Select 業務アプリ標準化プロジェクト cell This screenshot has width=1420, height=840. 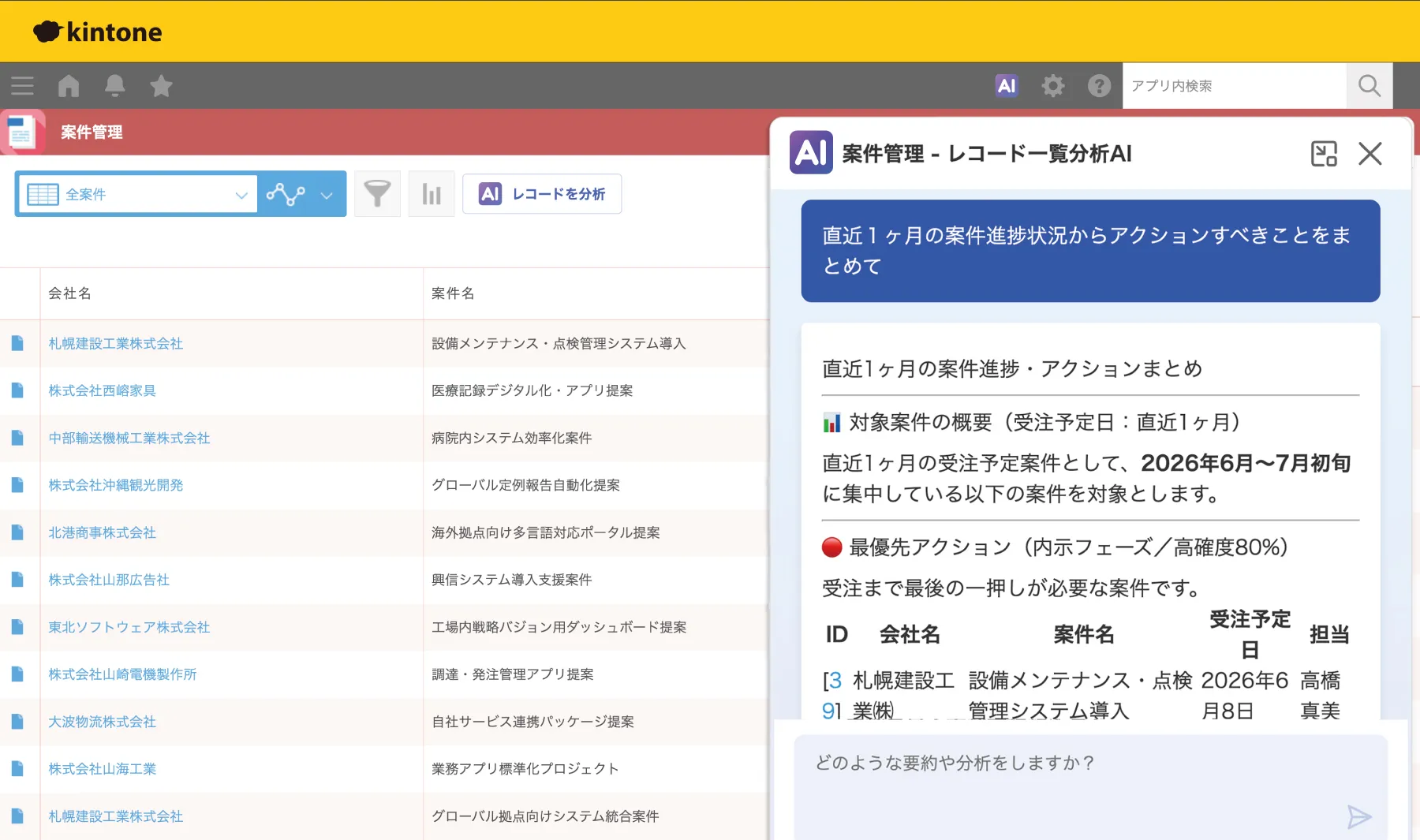coord(525,769)
